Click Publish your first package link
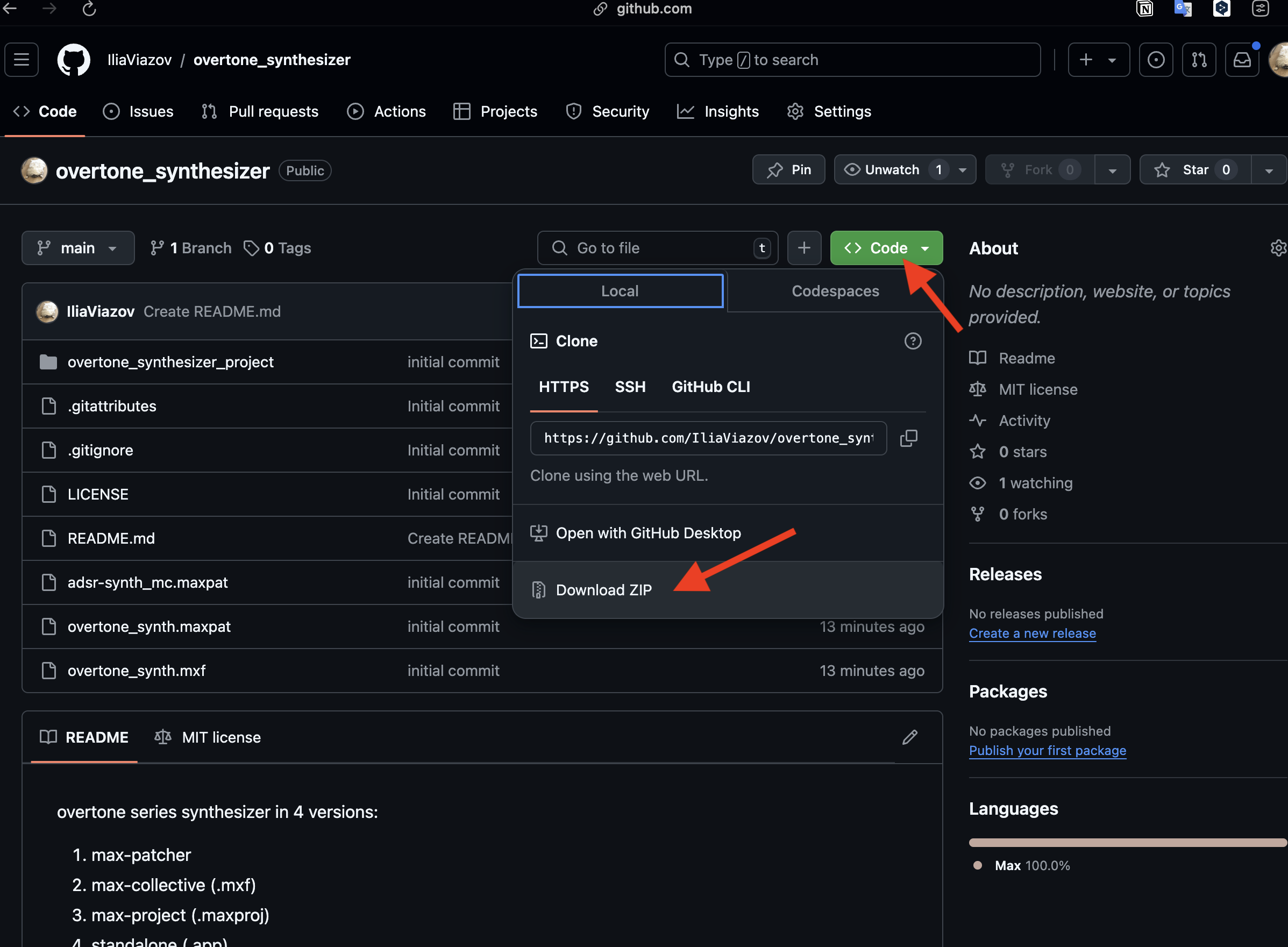The height and width of the screenshot is (947, 1288). pos(1047,751)
